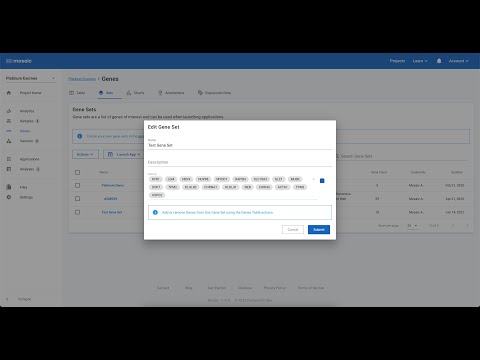Go to Project Home via house icon
Screen dimensions: 480x360
click(9, 93)
